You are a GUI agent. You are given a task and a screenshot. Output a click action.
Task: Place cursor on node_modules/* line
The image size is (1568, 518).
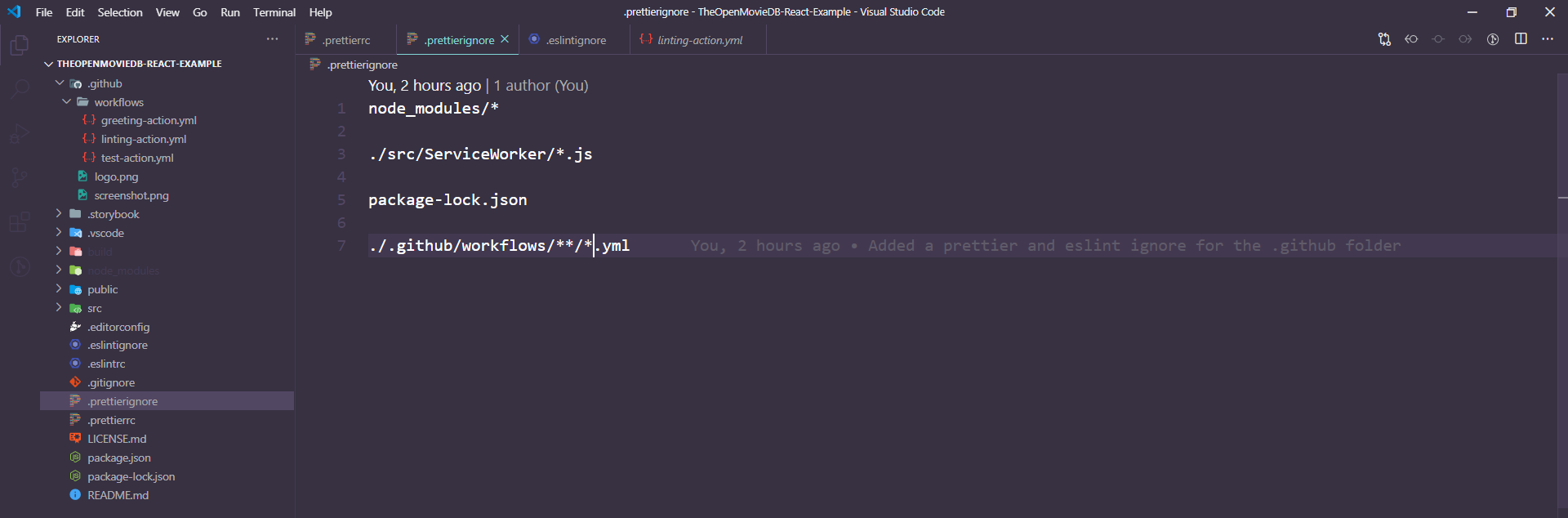tap(433, 109)
